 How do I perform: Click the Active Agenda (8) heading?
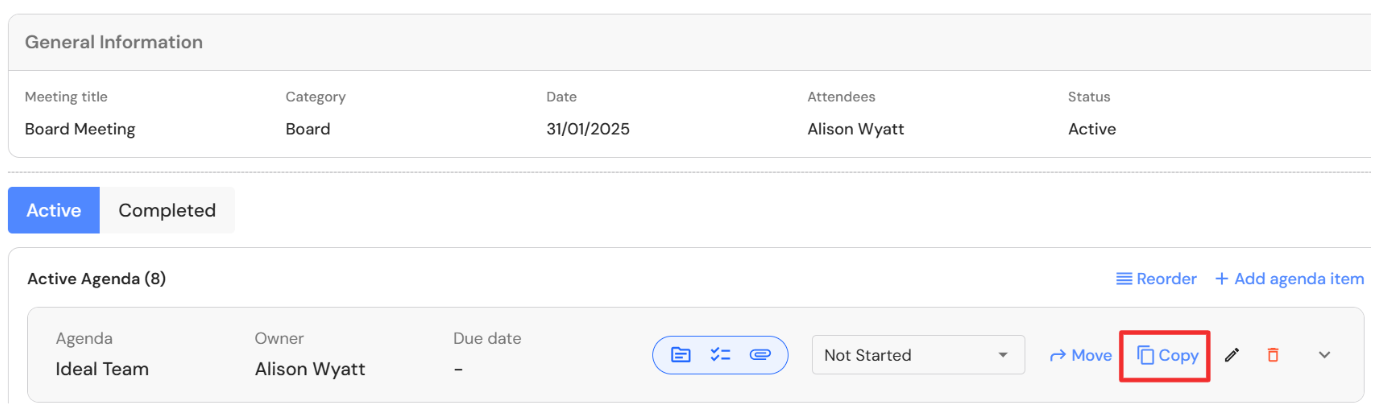(x=96, y=279)
